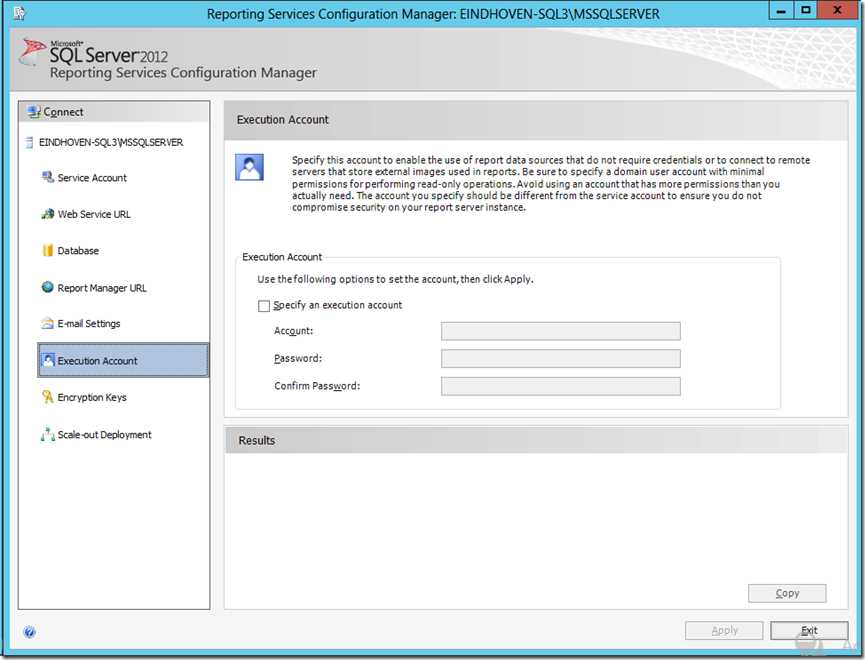Open the Encryption Keys page
This screenshot has width=865, height=660.
92,397
